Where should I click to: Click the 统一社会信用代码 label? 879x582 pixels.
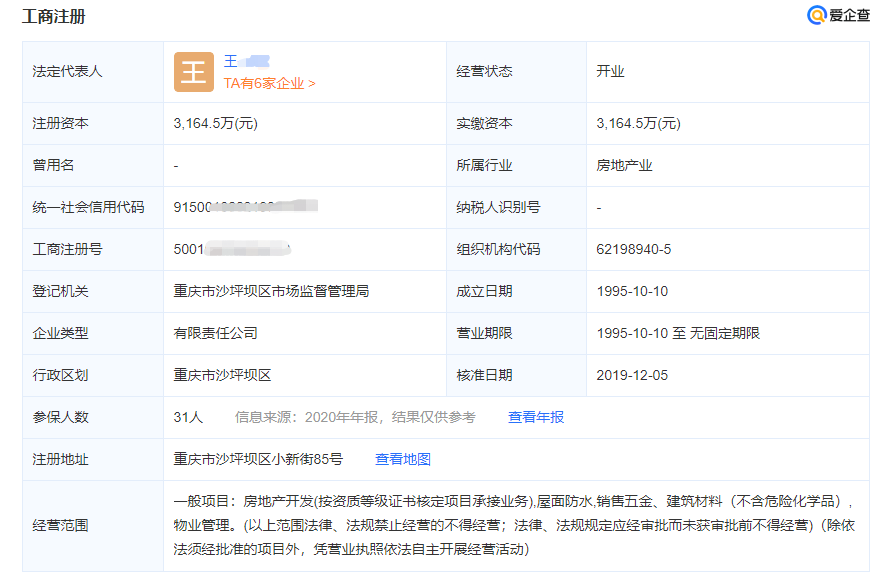coord(89,207)
